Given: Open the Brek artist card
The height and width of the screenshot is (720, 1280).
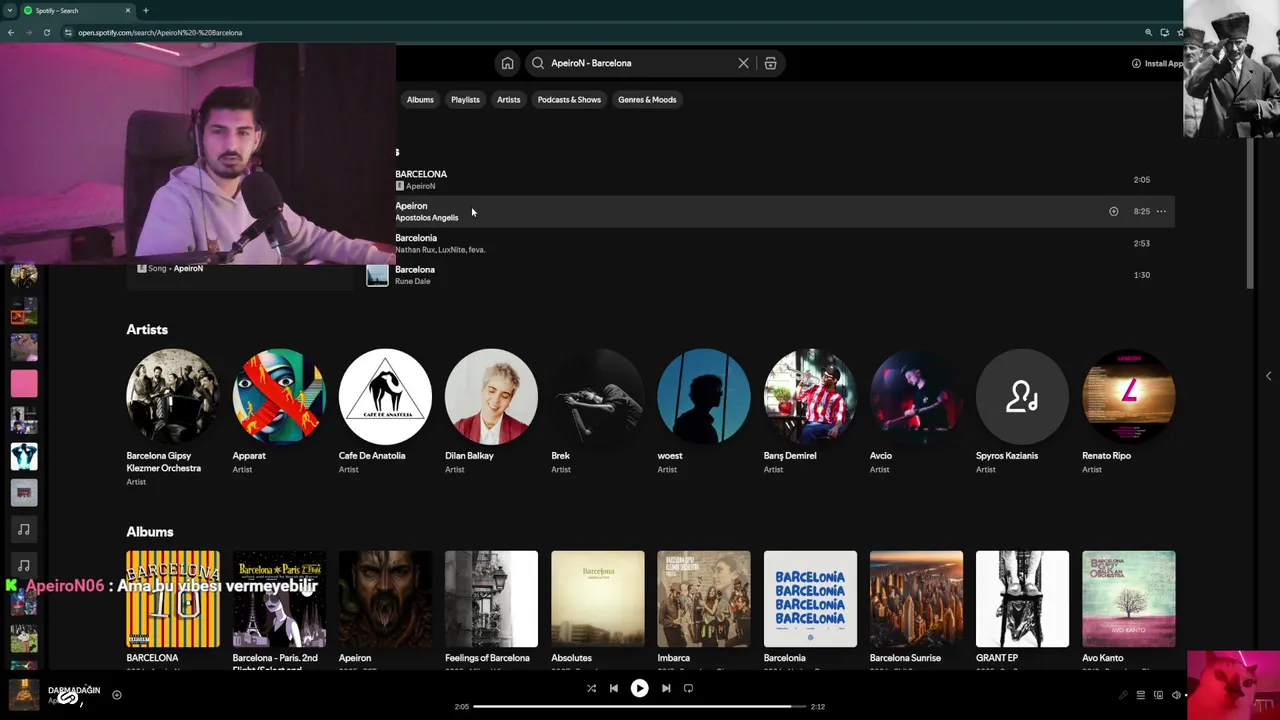Looking at the screenshot, I should pyautogui.click(x=597, y=412).
